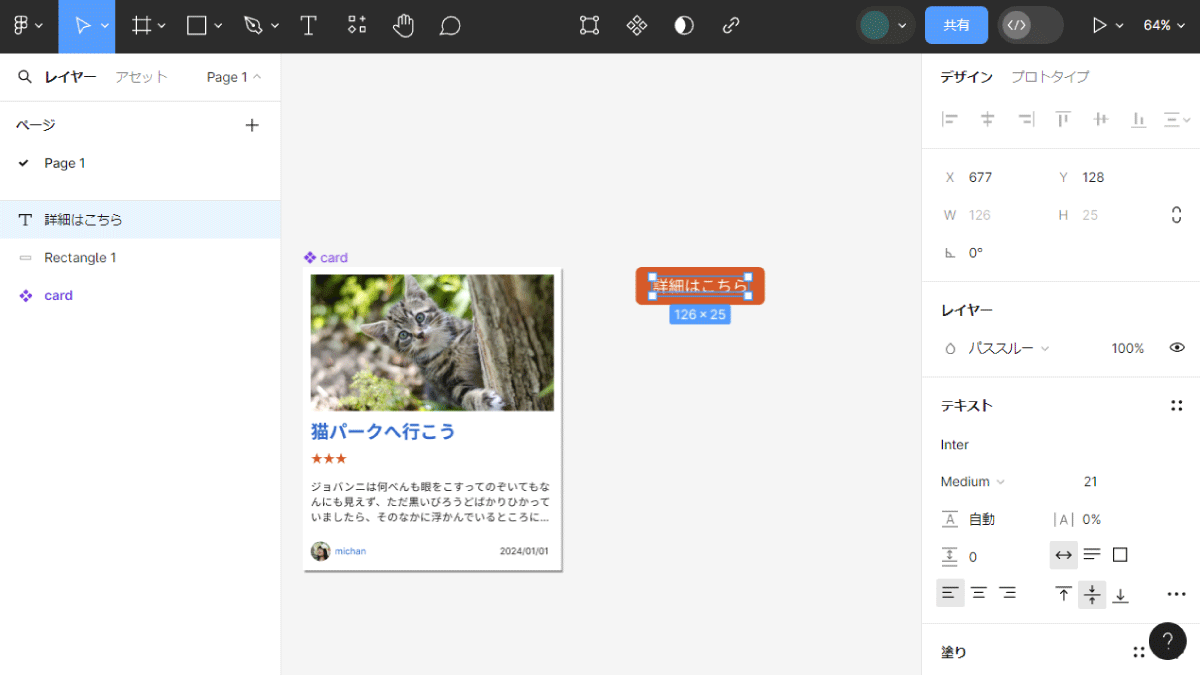The width and height of the screenshot is (1200, 675).
Task: Open the Resources tool
Action: point(356,26)
